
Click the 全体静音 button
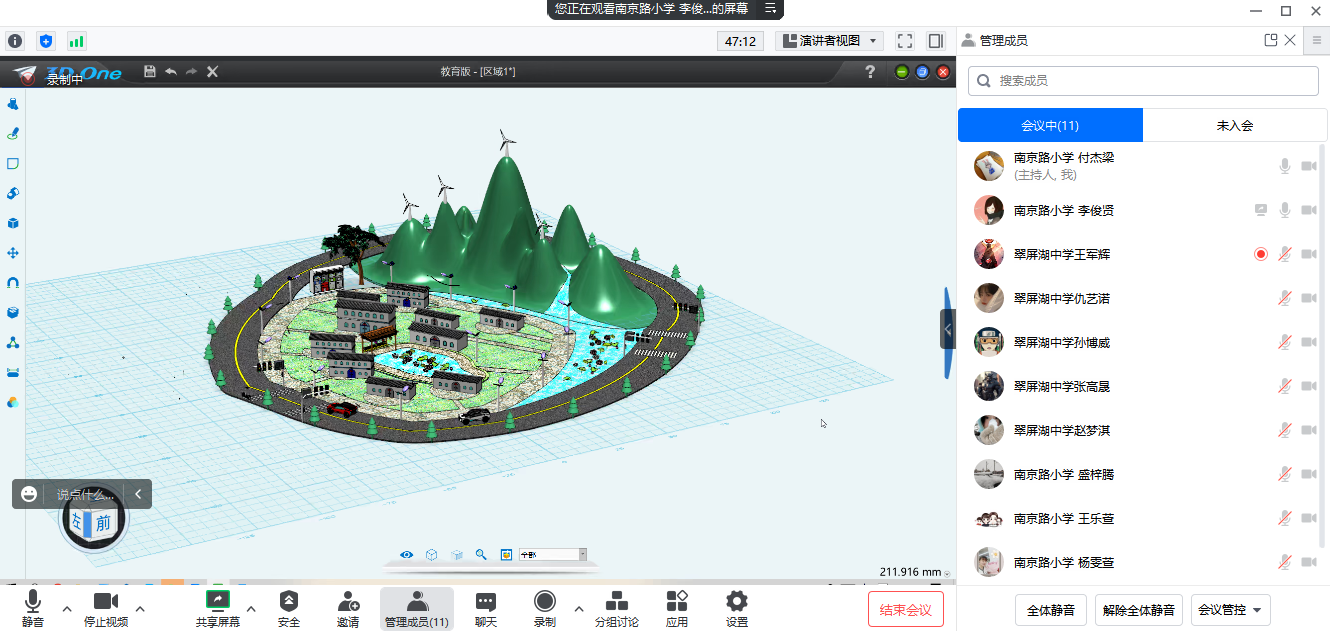1051,609
